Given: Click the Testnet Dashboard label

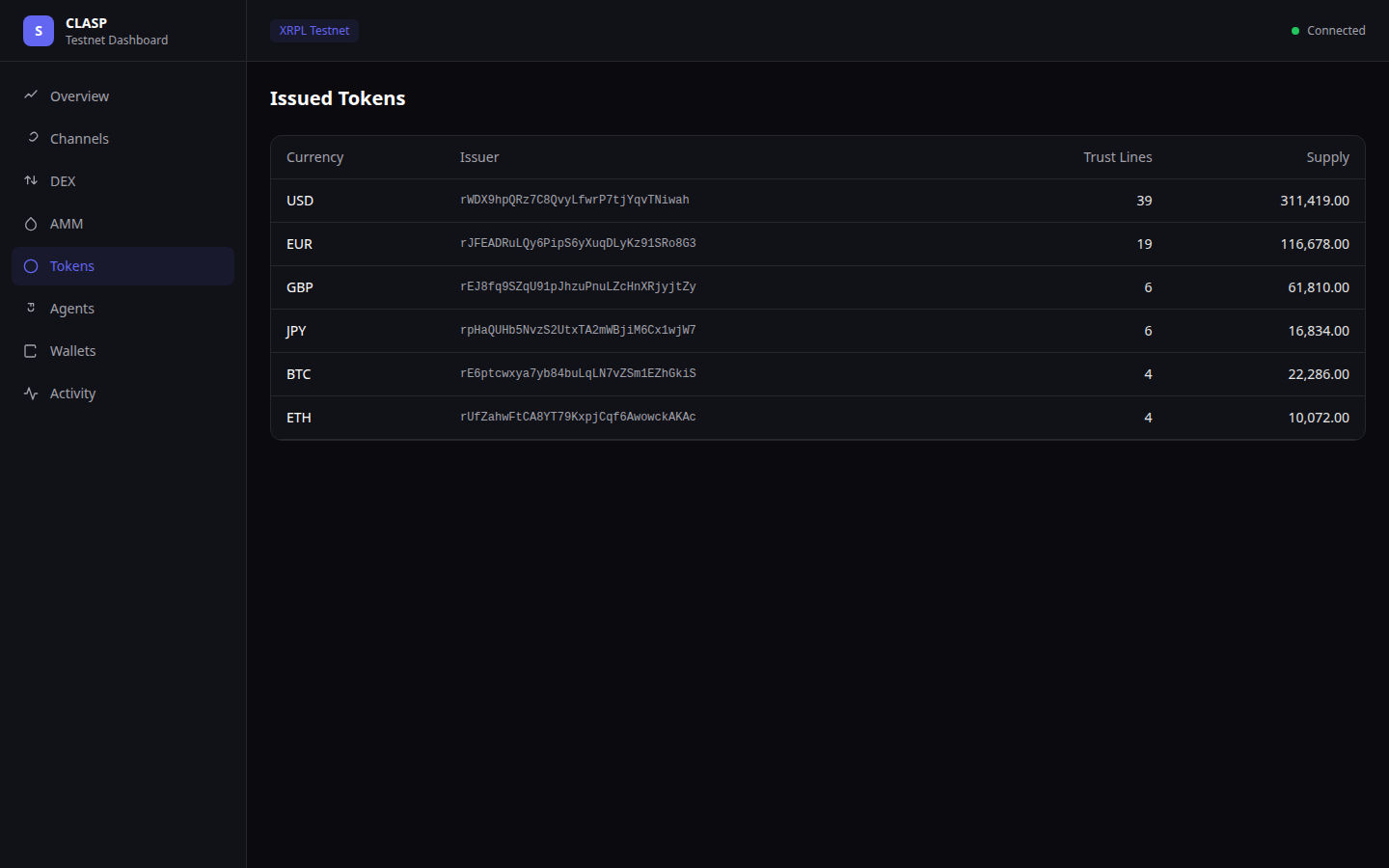Looking at the screenshot, I should [116, 41].
